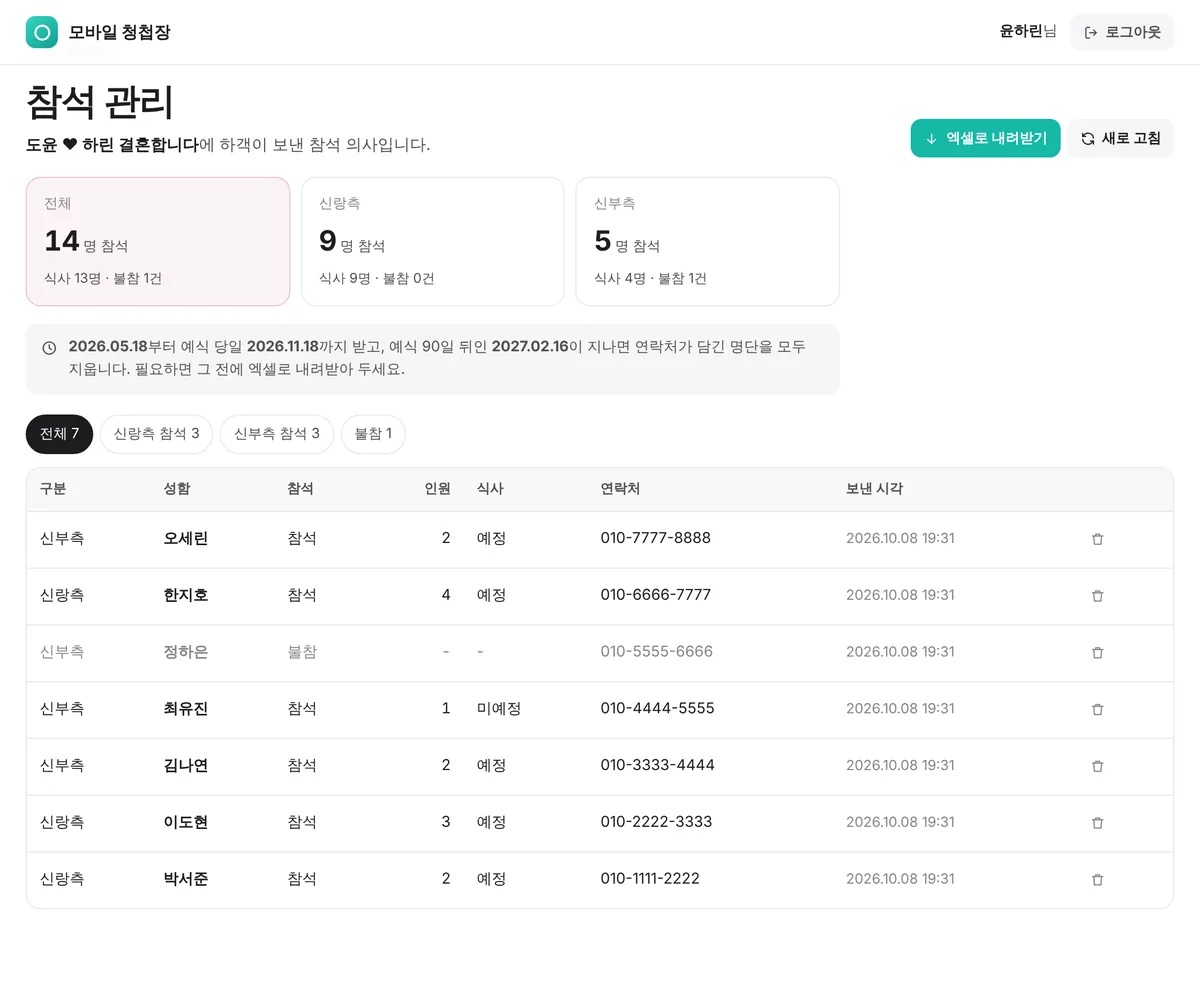Viewport: 1200px width, 995px height.
Task: Open the 신부측 5명 참석 summary card
Action: pos(708,241)
